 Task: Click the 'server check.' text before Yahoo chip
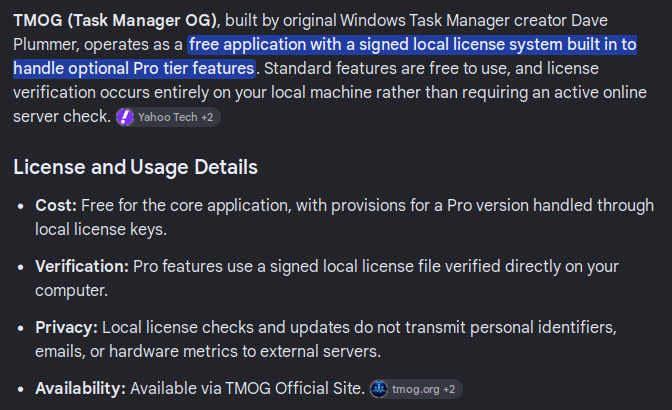62,117
